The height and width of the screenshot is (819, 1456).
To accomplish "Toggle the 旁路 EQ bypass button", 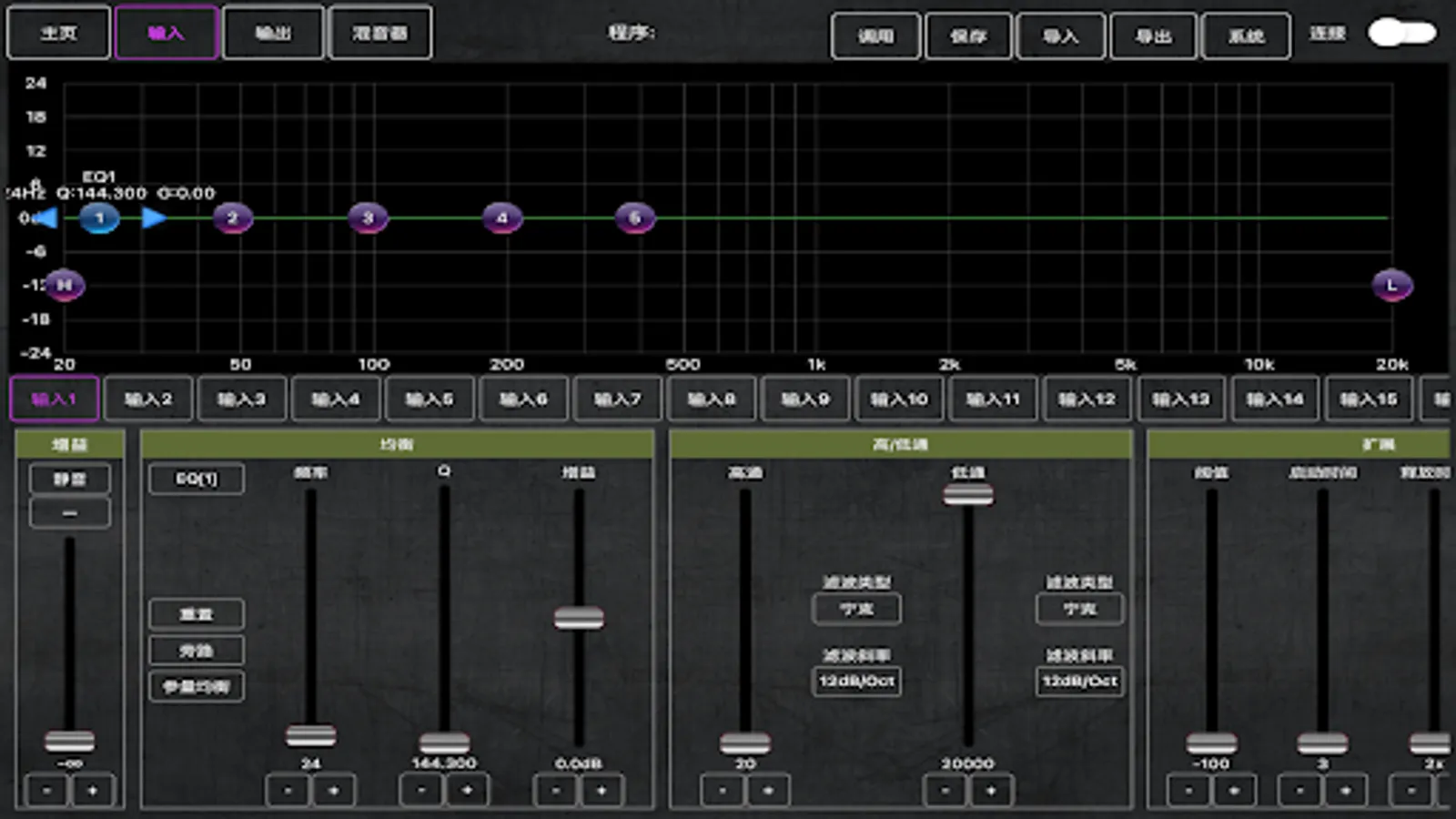I will tap(197, 651).
